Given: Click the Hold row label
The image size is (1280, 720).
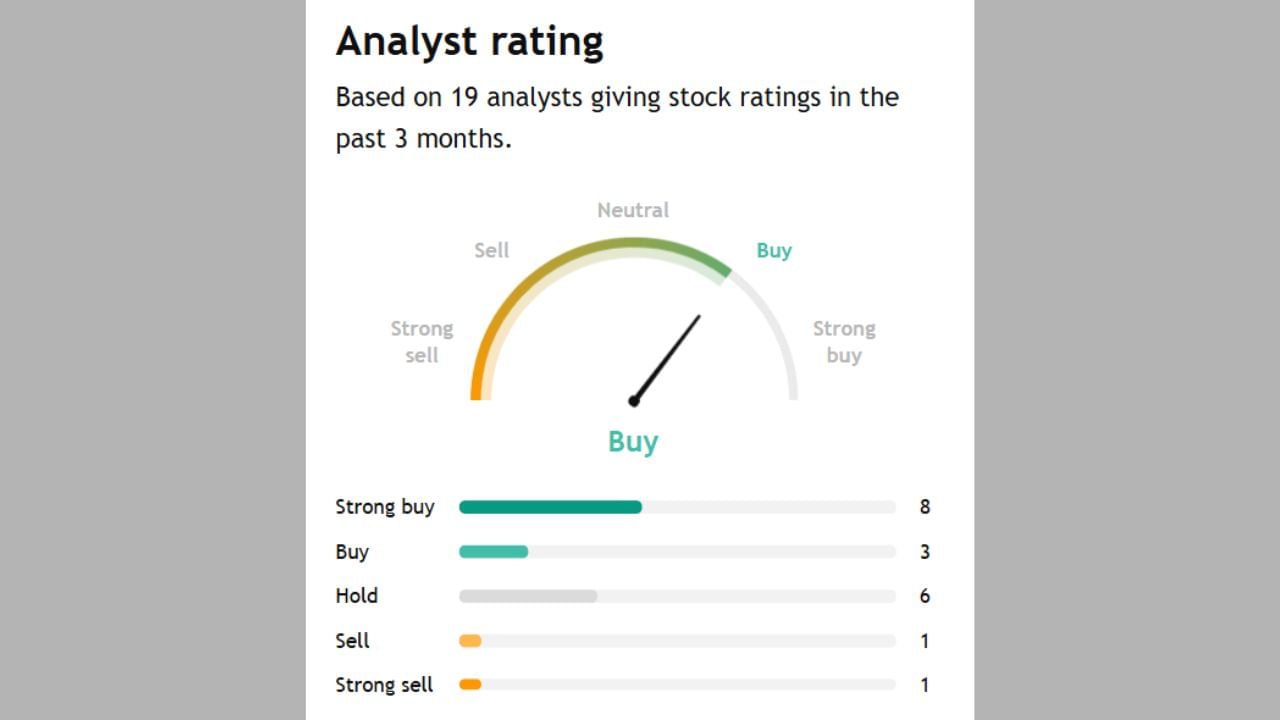Looking at the screenshot, I should [356, 596].
